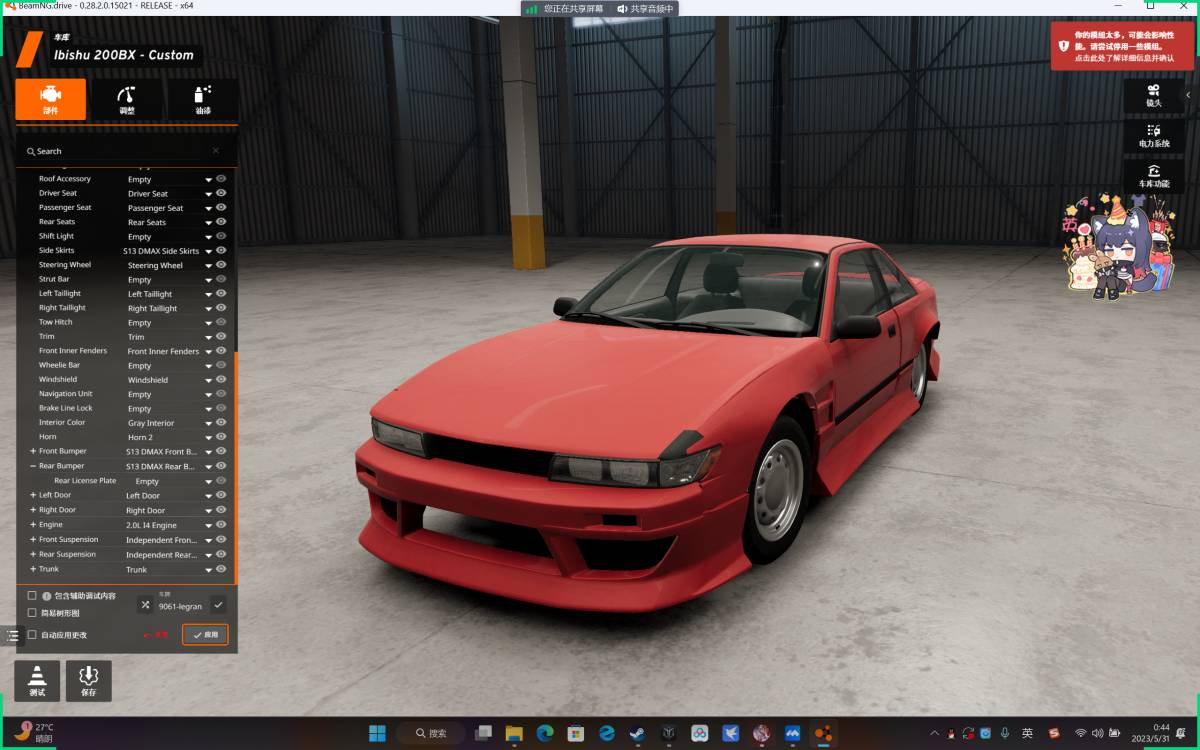Switch to the 调整 tuning tab
This screenshot has height=750, width=1200.
[126, 99]
